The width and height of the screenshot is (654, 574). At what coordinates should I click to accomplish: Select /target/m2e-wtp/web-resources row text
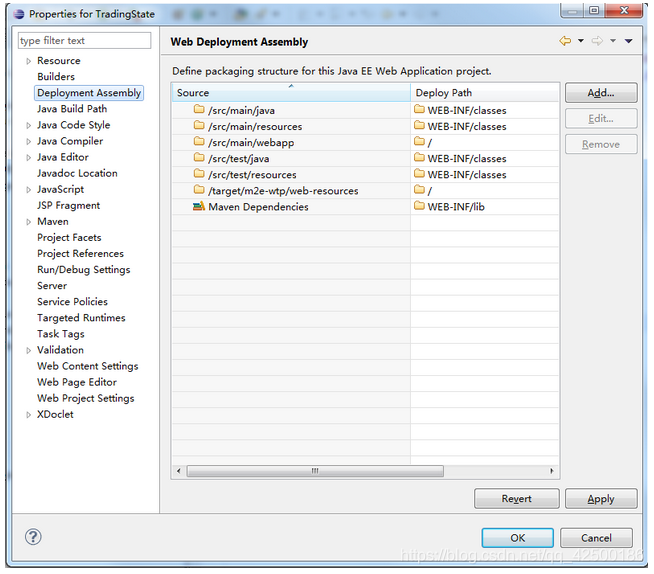point(283,191)
